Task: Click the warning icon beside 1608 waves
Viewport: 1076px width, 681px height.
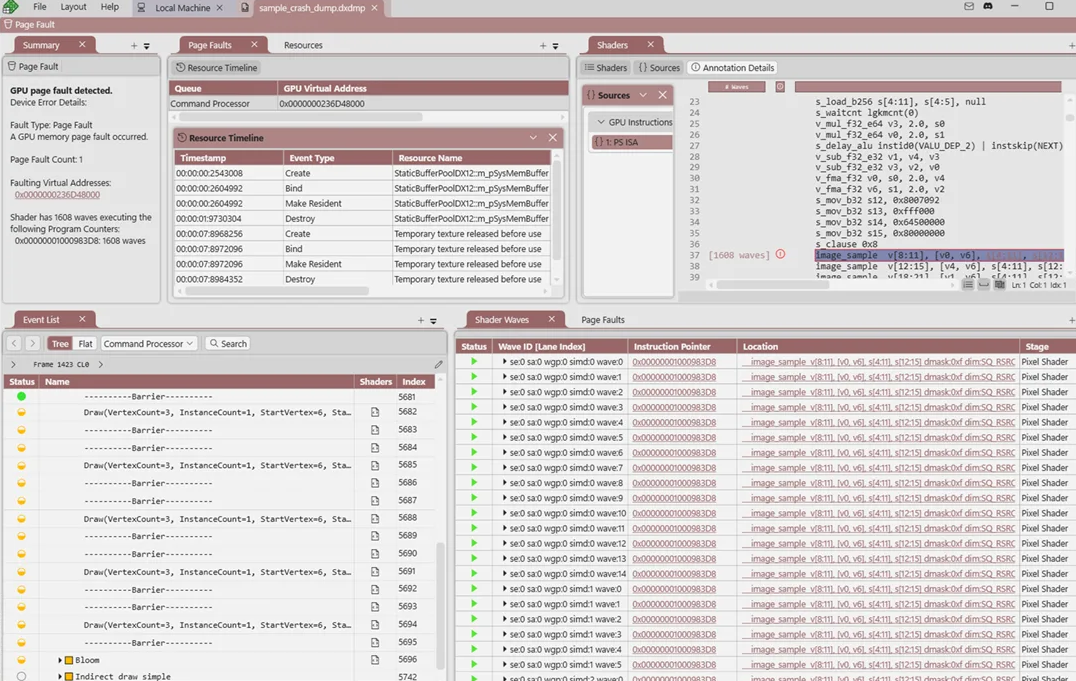Action: click(780, 255)
